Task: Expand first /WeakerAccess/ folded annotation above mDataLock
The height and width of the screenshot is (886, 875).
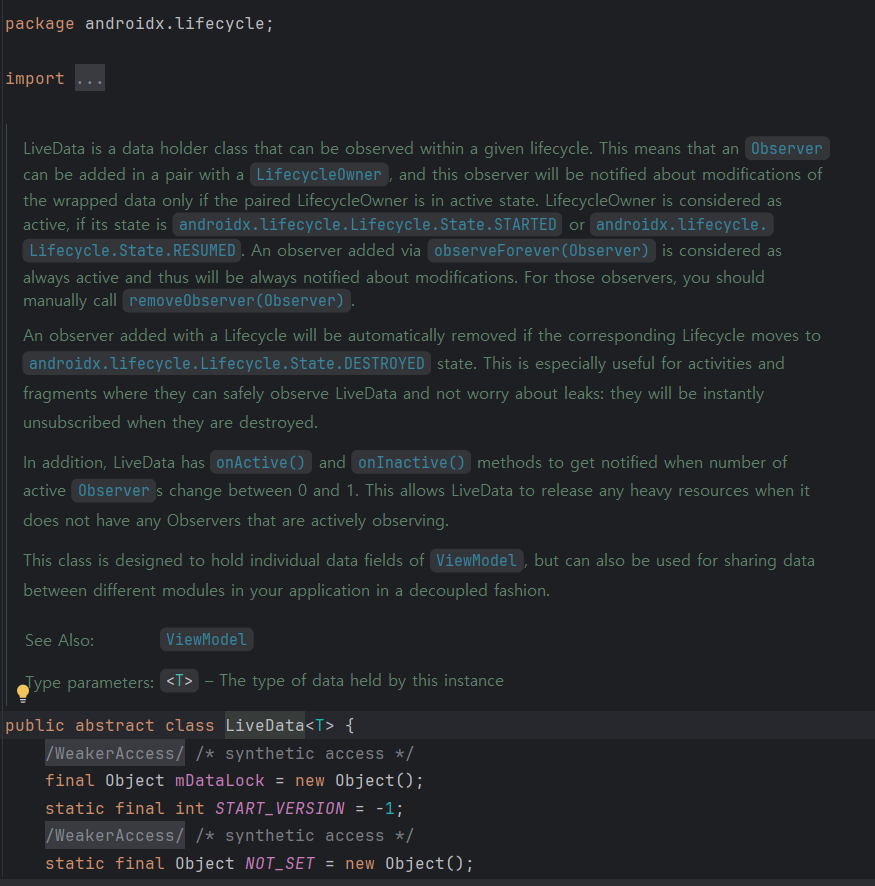Action: tap(115, 753)
